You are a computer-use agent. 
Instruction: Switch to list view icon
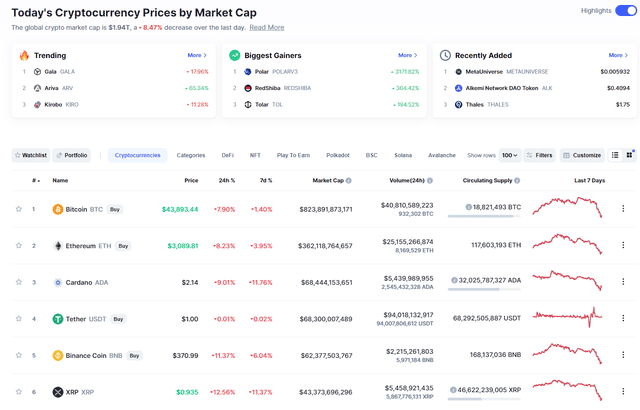616,155
